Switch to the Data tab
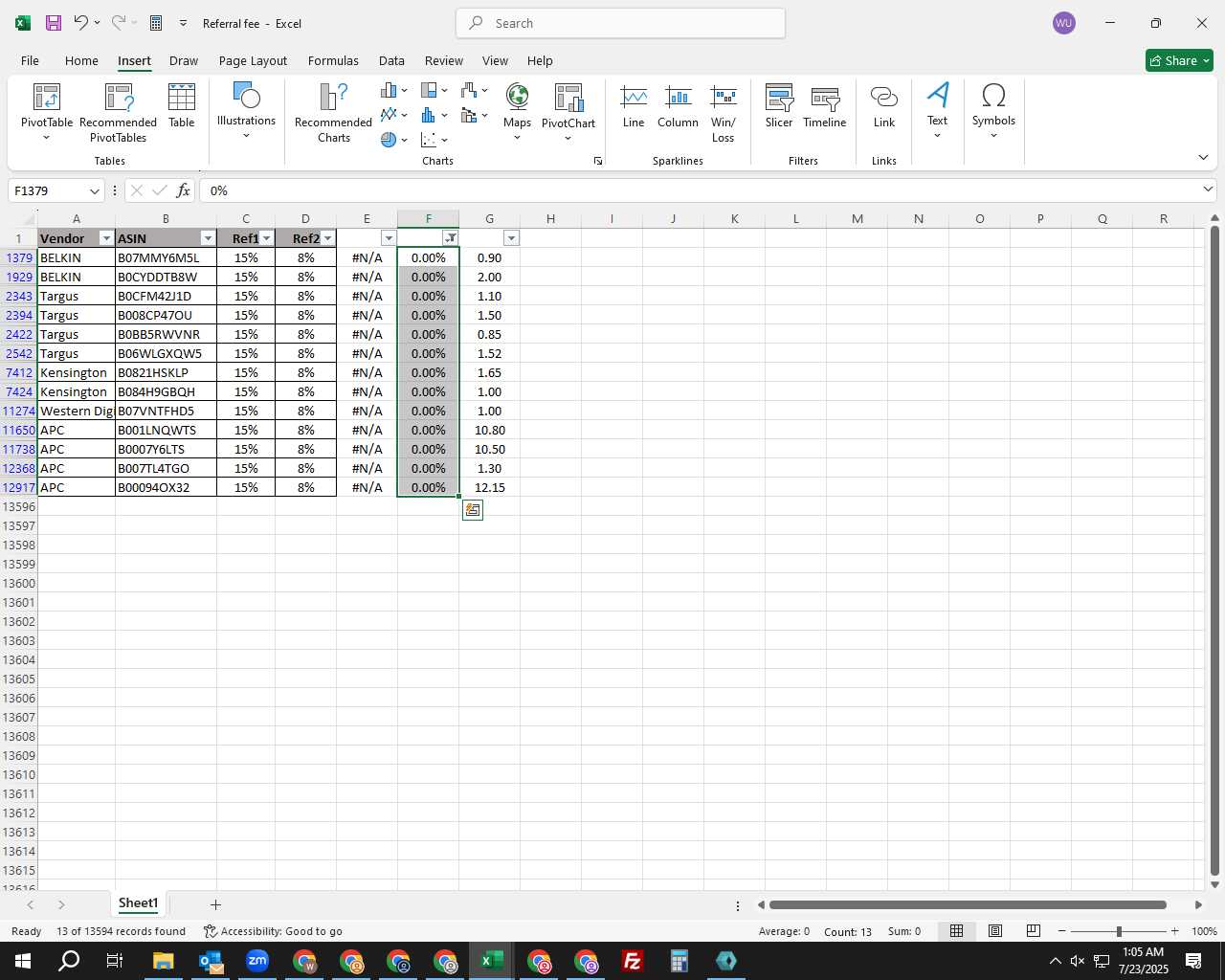 (x=391, y=60)
